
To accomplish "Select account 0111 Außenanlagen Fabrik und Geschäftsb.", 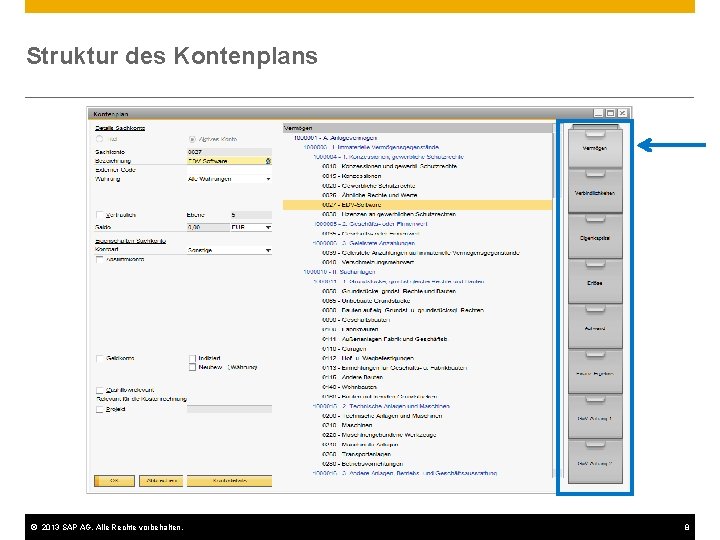I will (384, 339).
